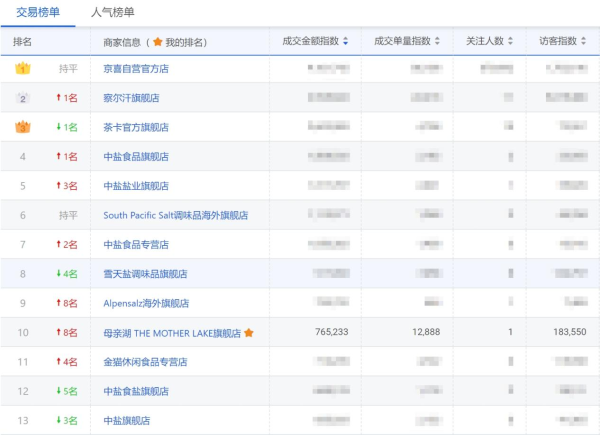Sort by 关注人数 column arrows

(x=510, y=41)
